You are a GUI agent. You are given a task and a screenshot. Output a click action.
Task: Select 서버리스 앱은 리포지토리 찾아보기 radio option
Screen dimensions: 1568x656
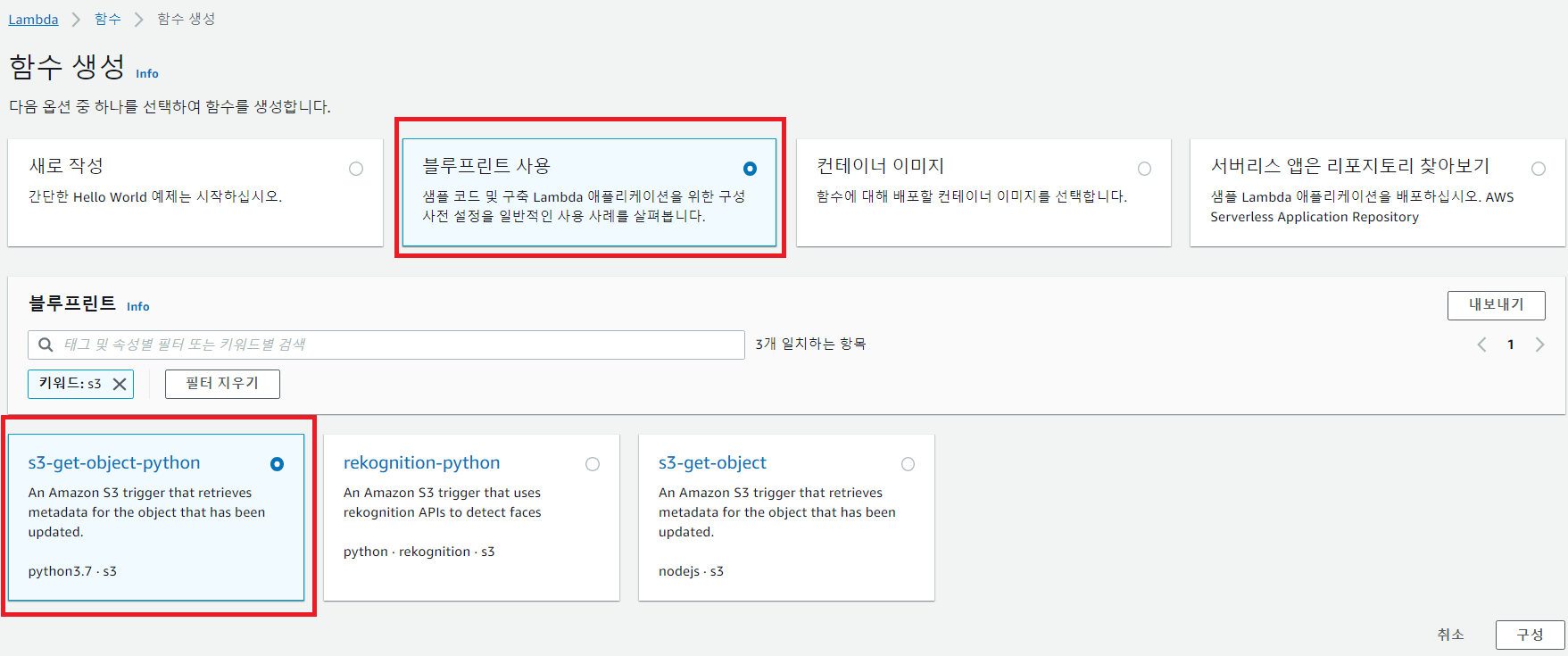click(x=1539, y=169)
